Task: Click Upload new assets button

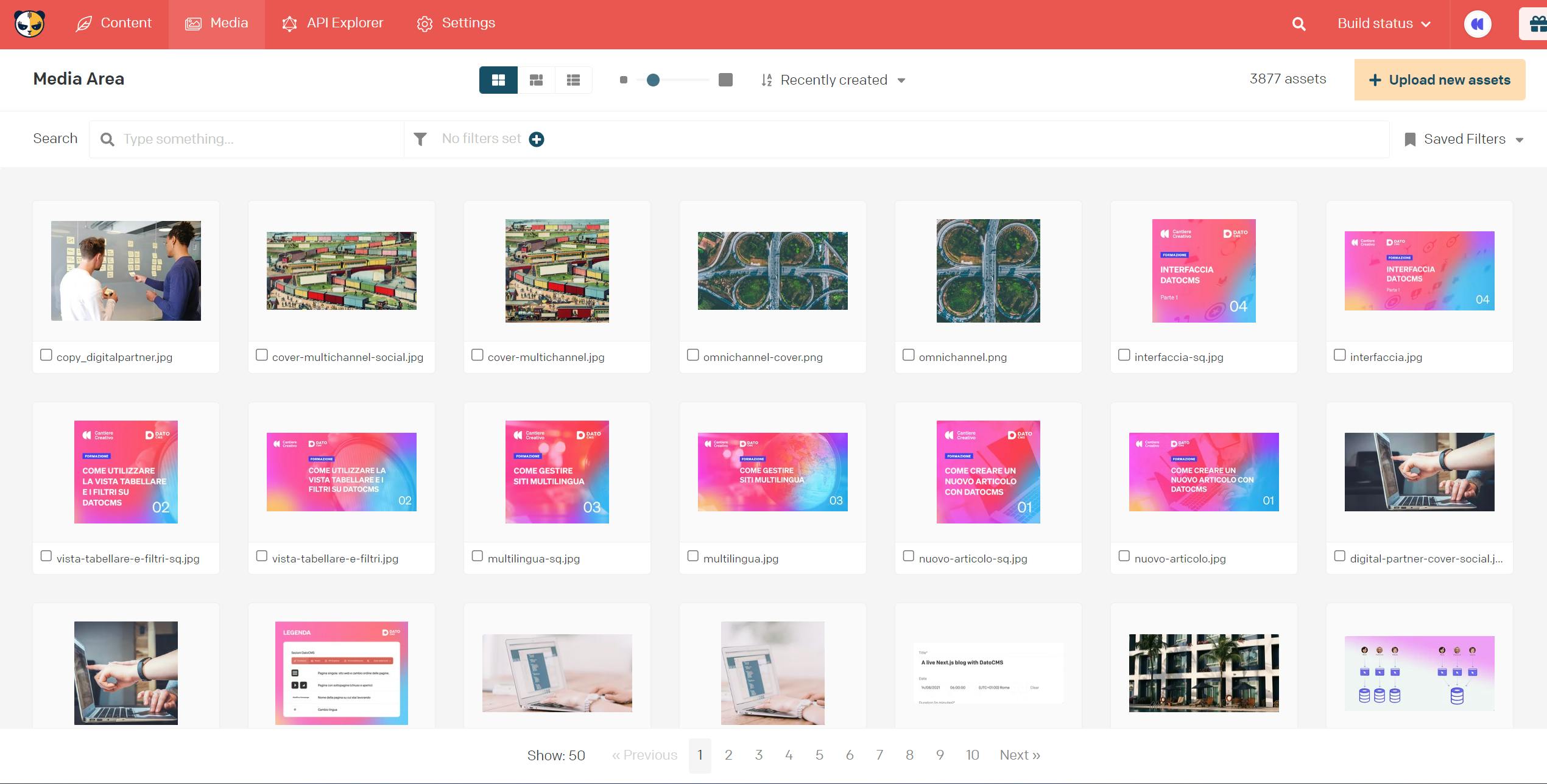Action: [x=1440, y=80]
